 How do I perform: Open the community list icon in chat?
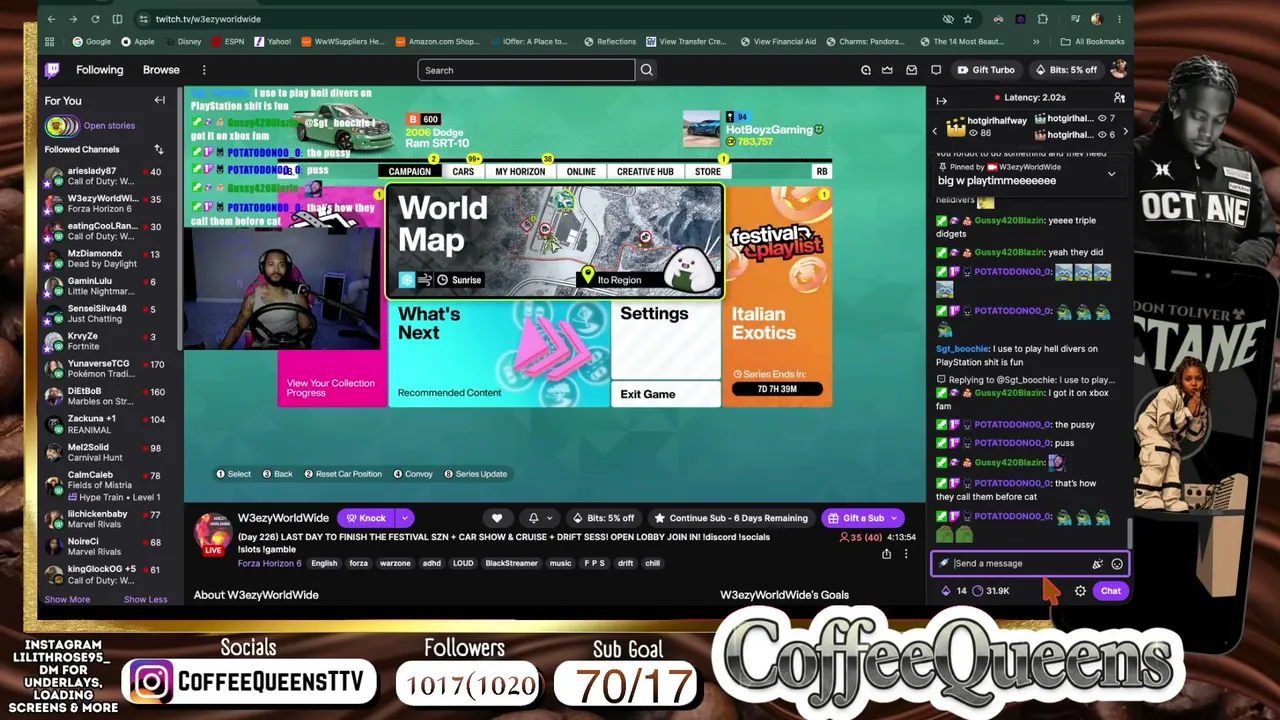click(x=1119, y=98)
